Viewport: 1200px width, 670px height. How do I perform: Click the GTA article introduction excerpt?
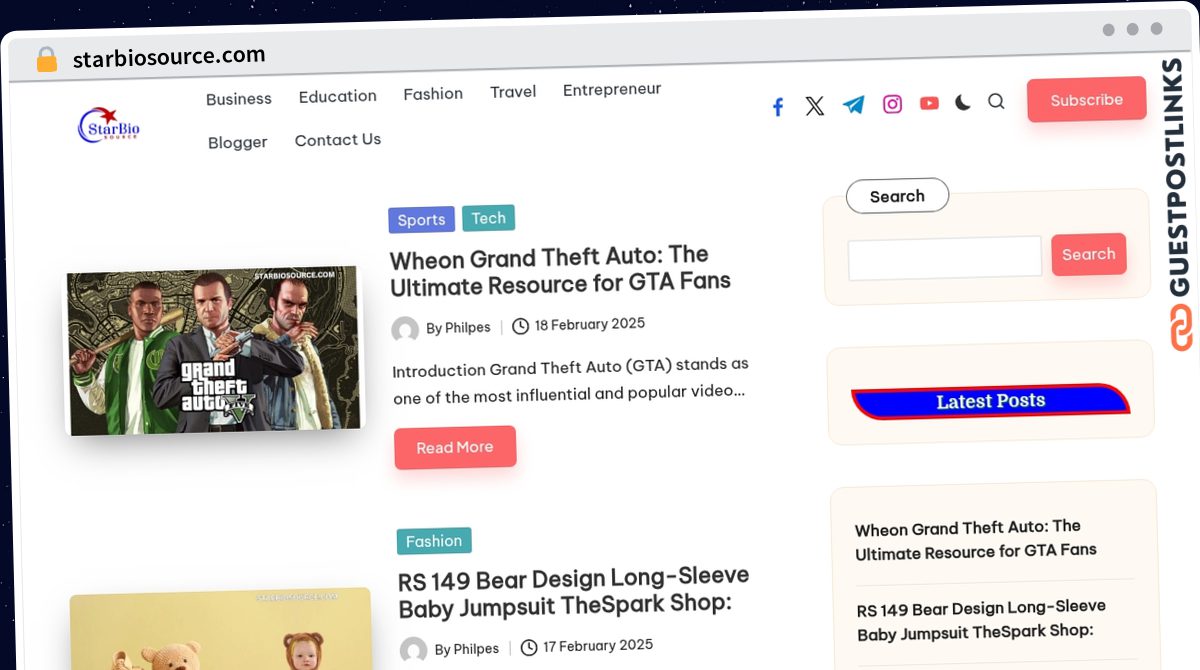point(571,380)
